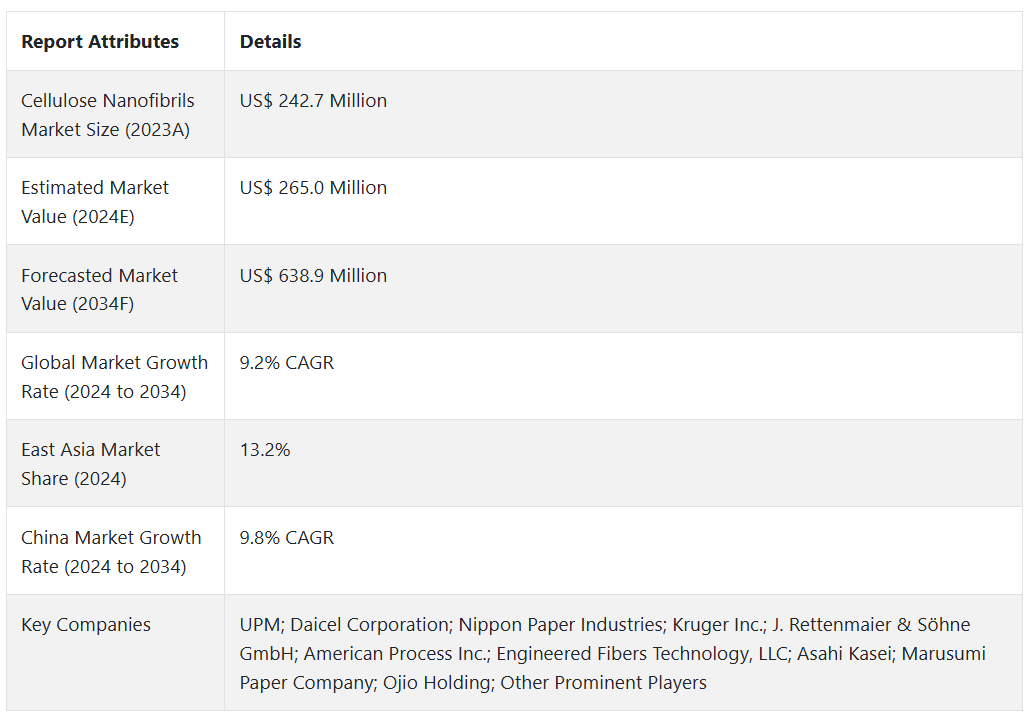
Task: Select the China Market Growth Rate cell
Action: click(x=111, y=551)
